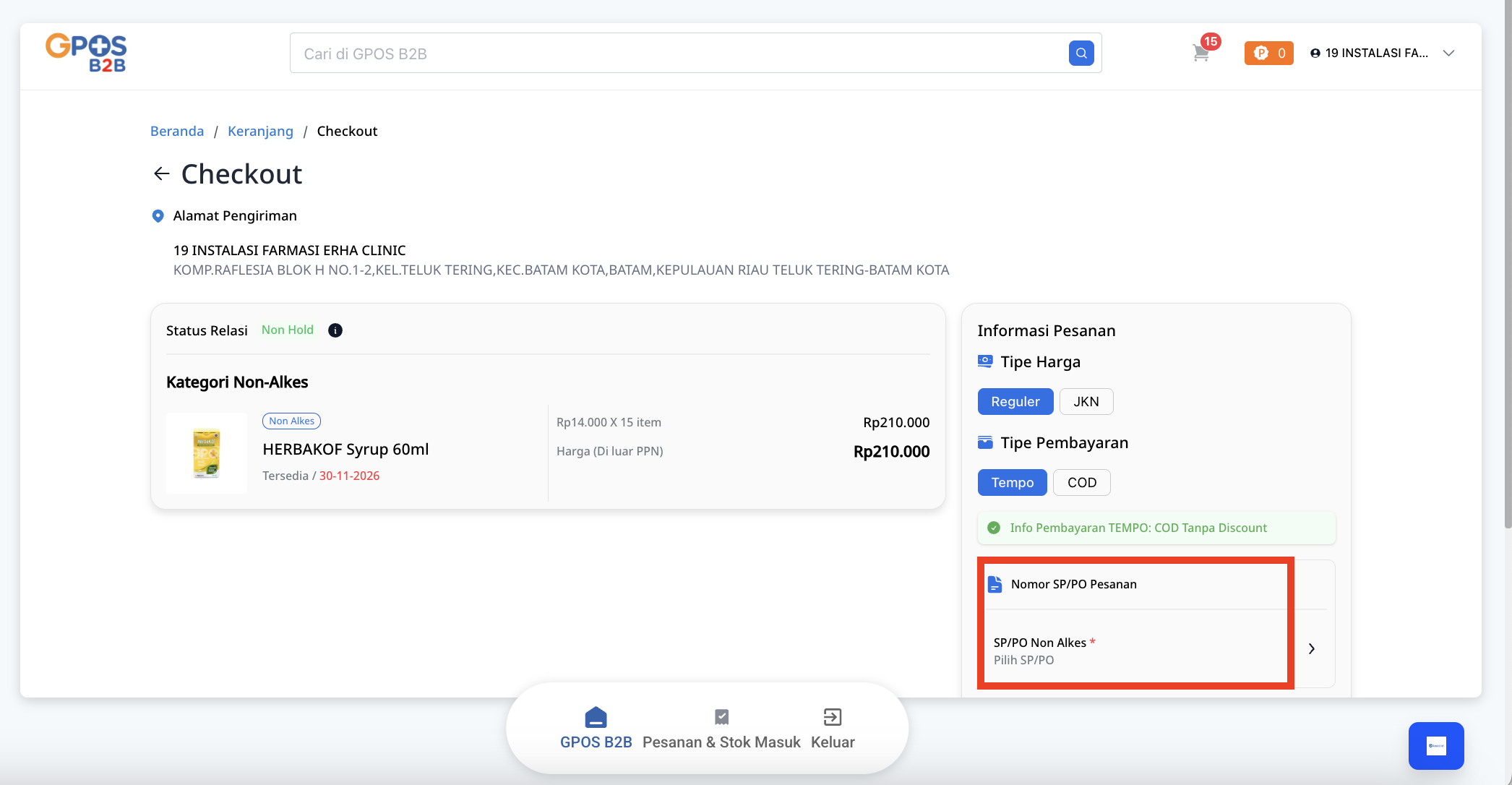Click the orange points badge

[x=1268, y=53]
